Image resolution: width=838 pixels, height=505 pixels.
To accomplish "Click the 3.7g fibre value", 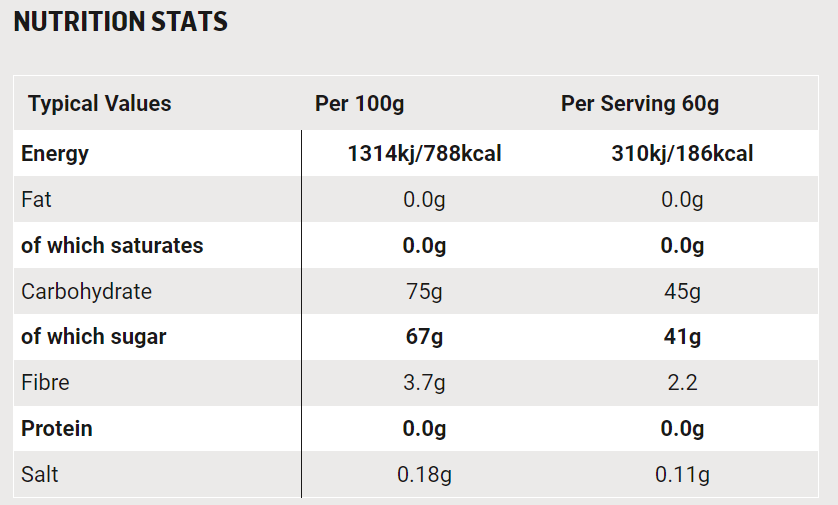I will [424, 383].
